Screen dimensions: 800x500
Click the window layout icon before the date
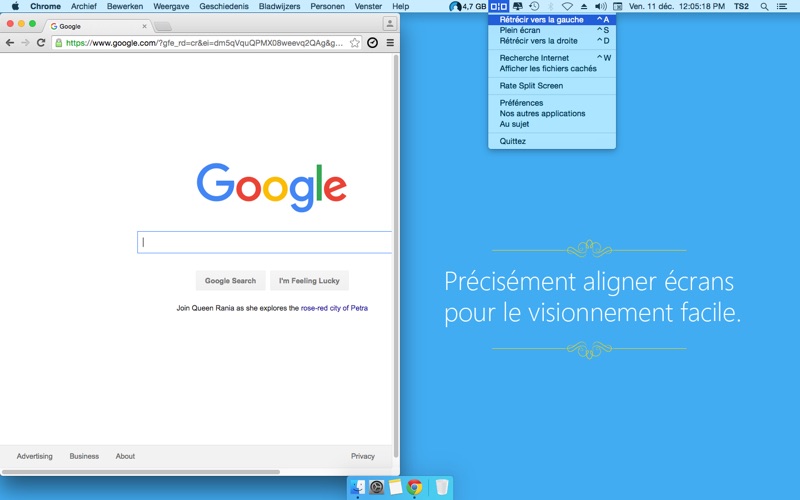tap(617, 6)
